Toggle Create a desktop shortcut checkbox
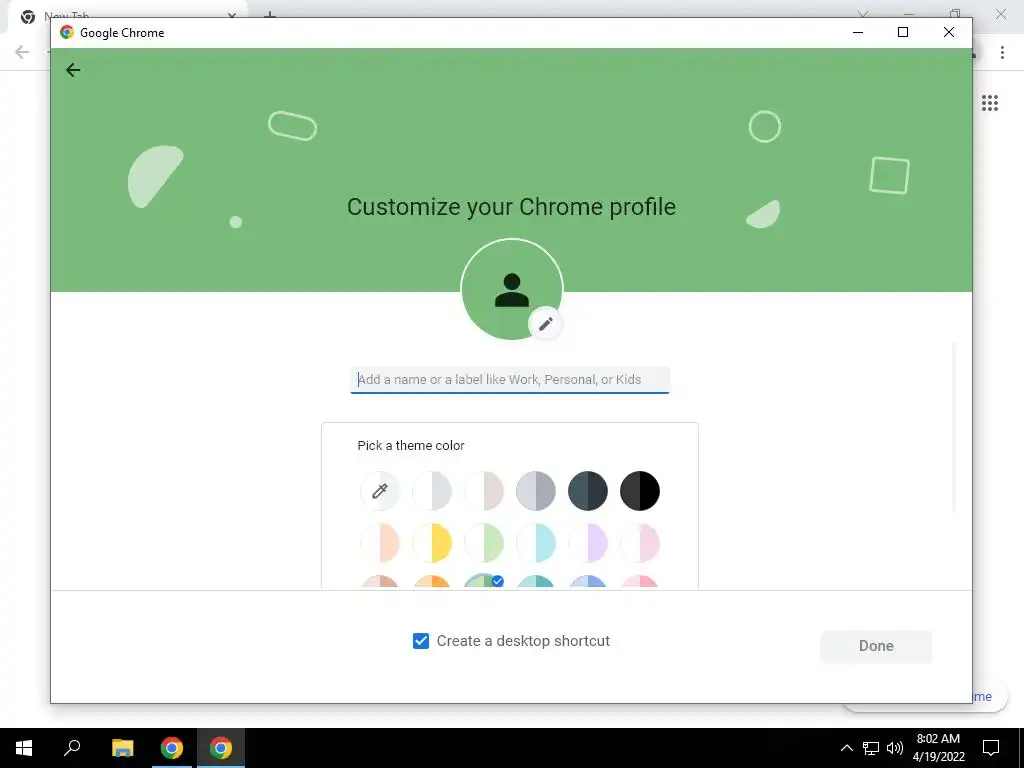Image resolution: width=1024 pixels, height=768 pixels. point(421,641)
